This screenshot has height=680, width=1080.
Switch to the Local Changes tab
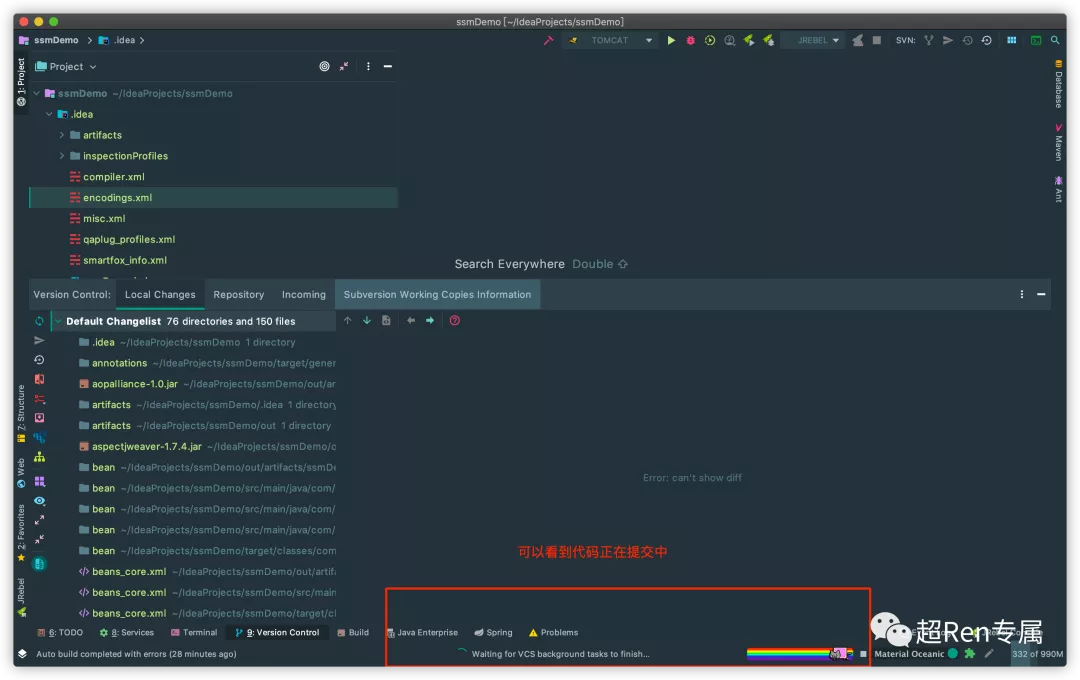pyautogui.click(x=160, y=294)
